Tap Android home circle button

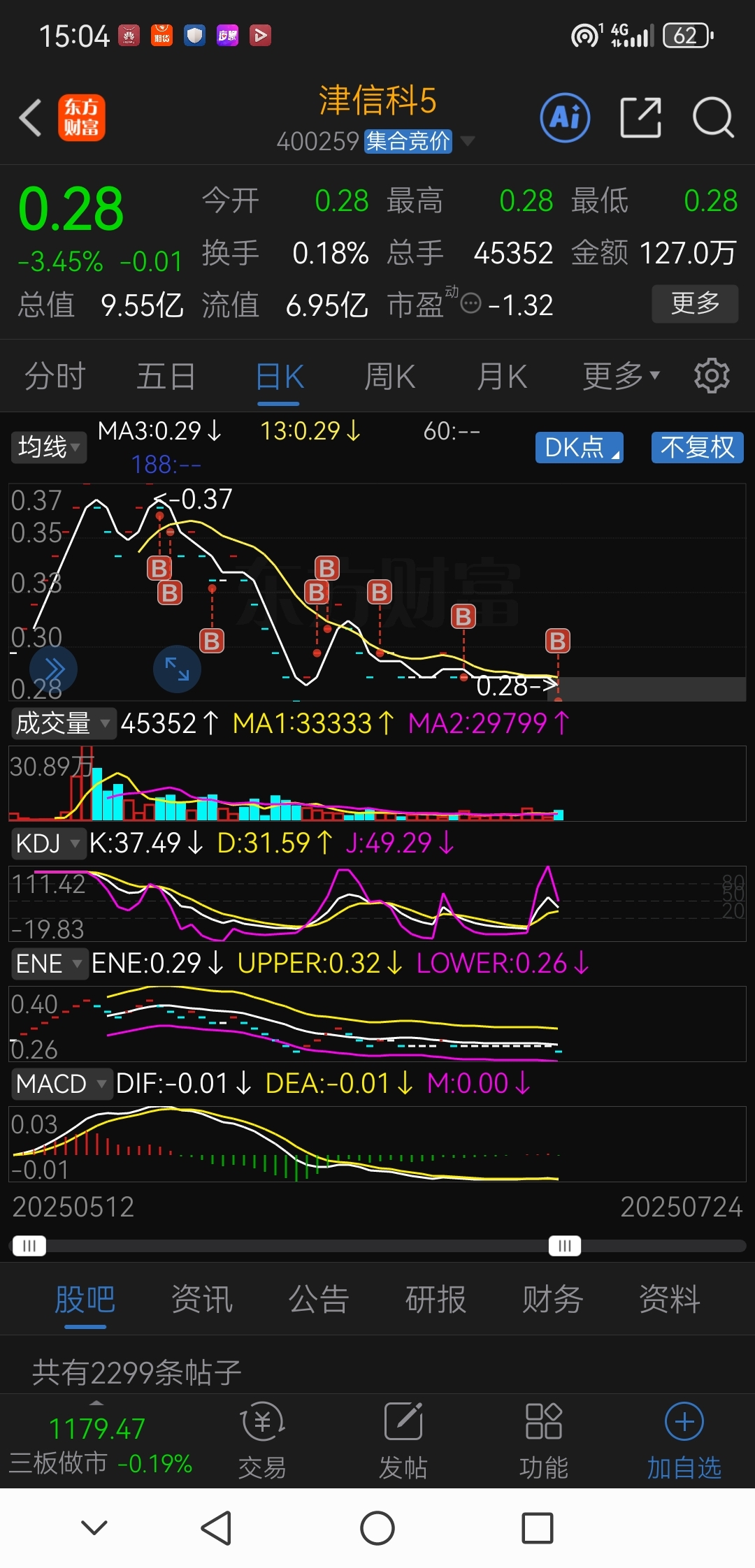377,1528
